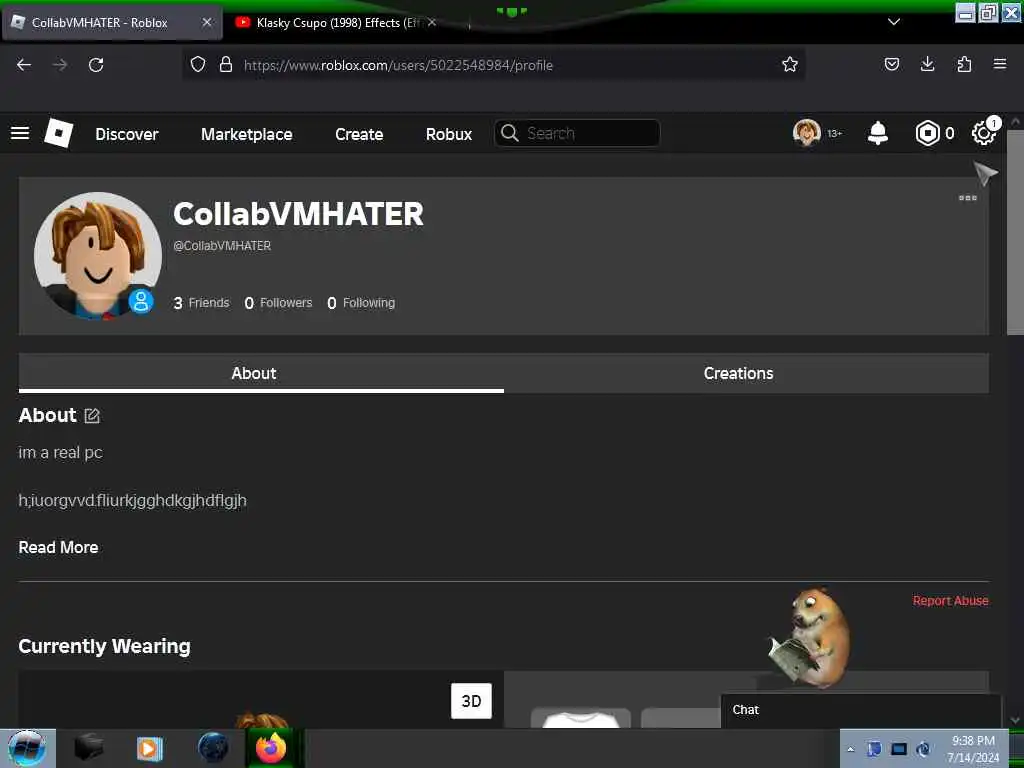Open the dark globe taskbar icon
Image resolution: width=1024 pixels, height=768 pixels.
(x=213, y=748)
